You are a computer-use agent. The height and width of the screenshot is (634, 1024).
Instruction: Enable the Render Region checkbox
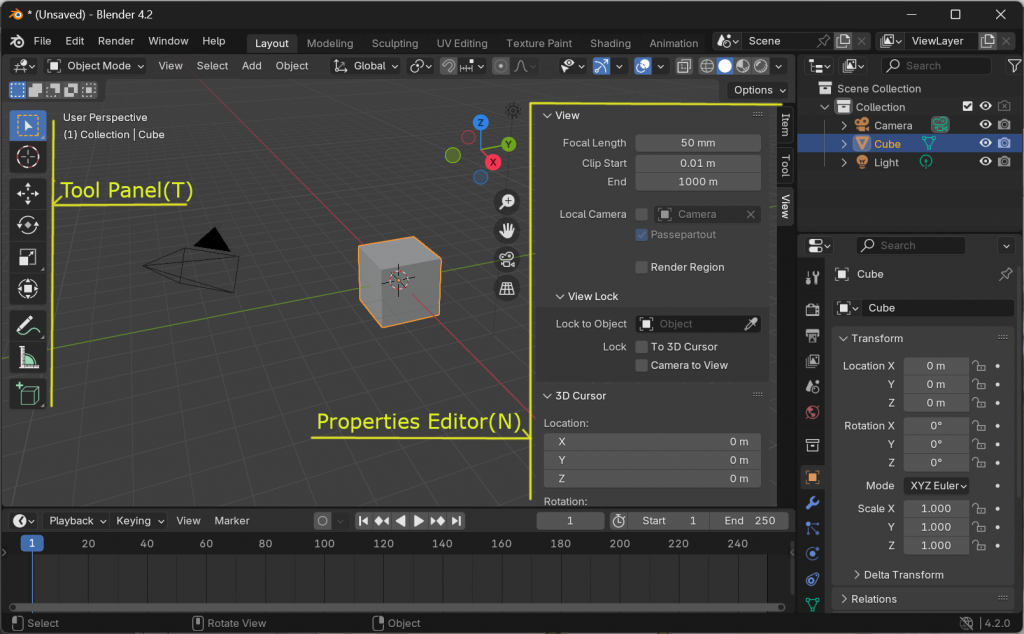point(641,267)
